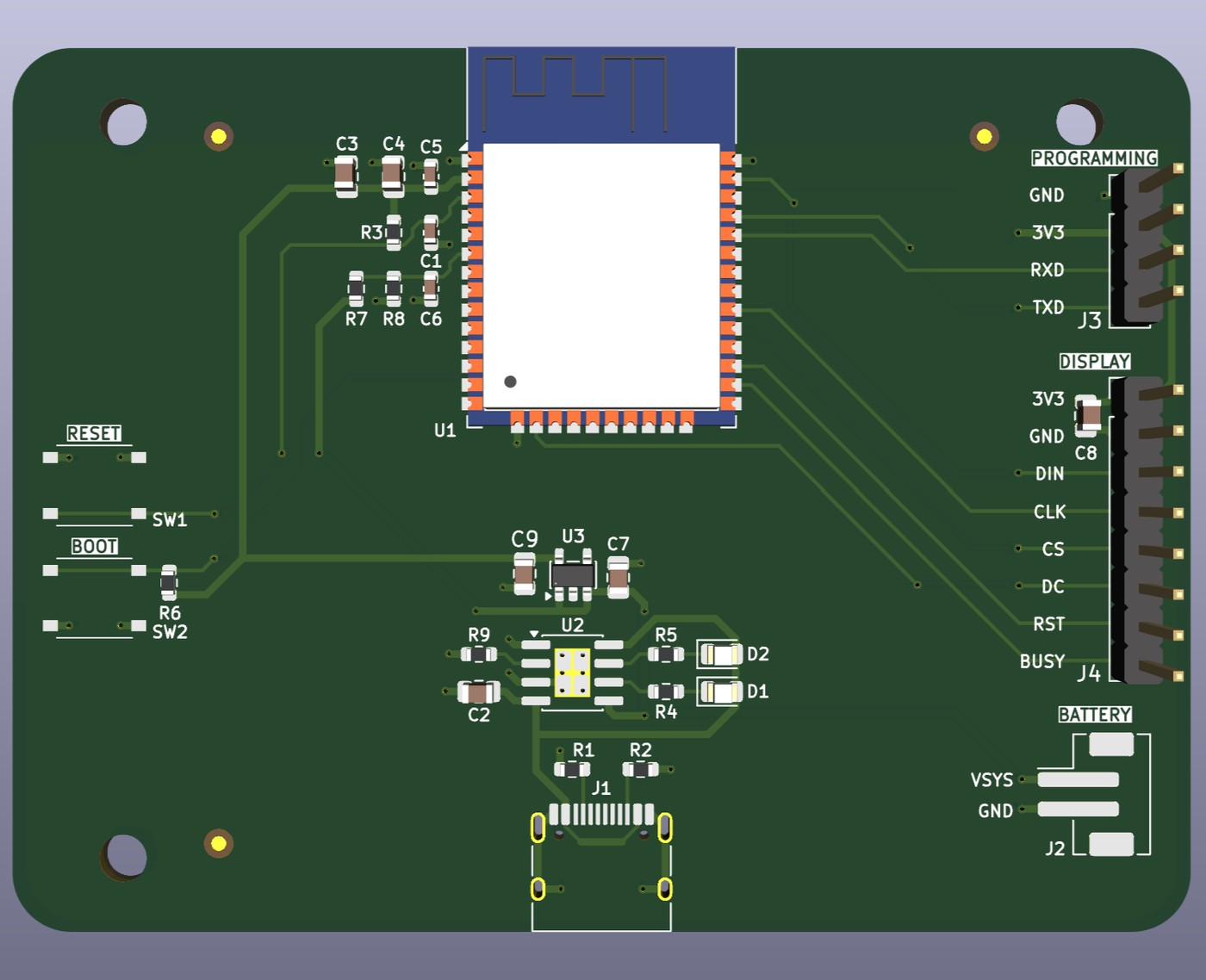
Task: Click the D2 LED component
Action: point(719,654)
